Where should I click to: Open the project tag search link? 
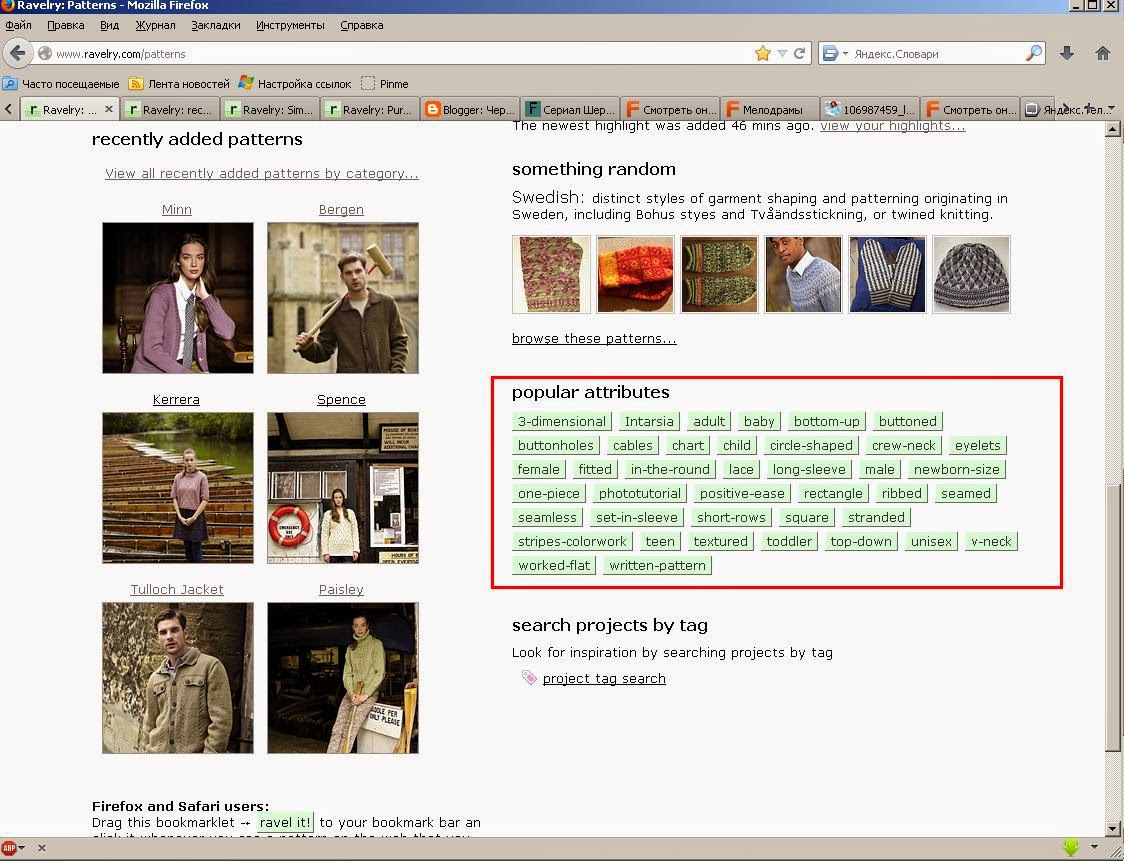point(604,678)
